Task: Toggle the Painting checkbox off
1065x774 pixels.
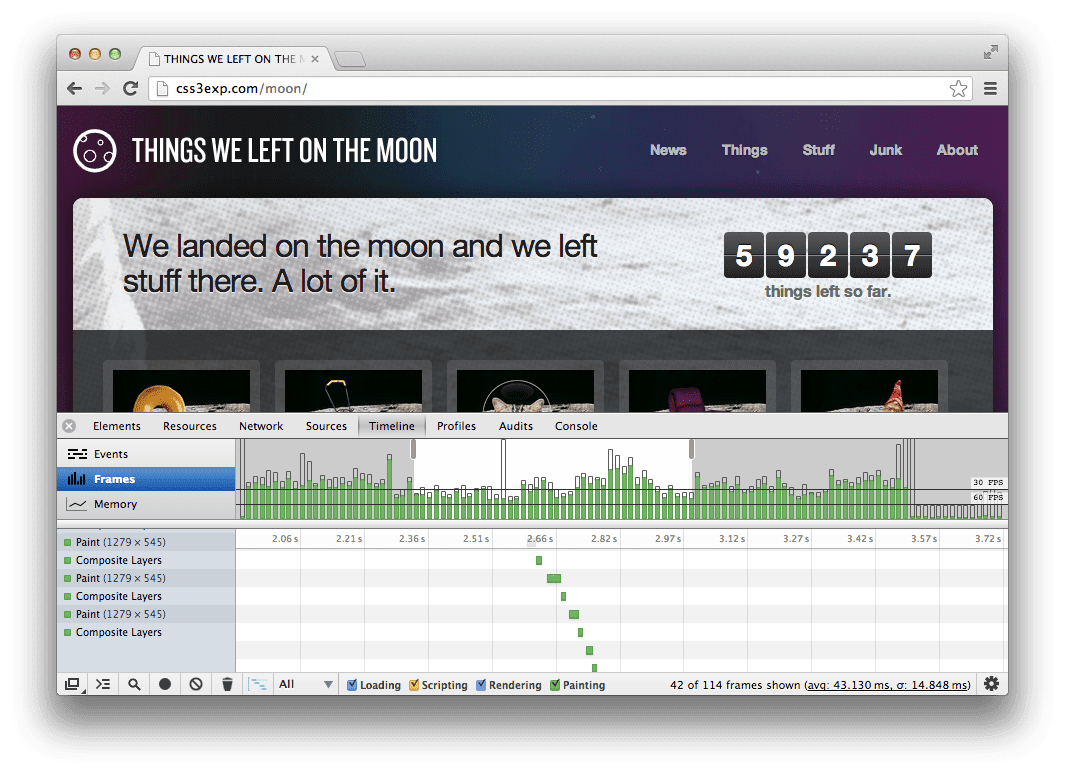Action: [x=552, y=684]
